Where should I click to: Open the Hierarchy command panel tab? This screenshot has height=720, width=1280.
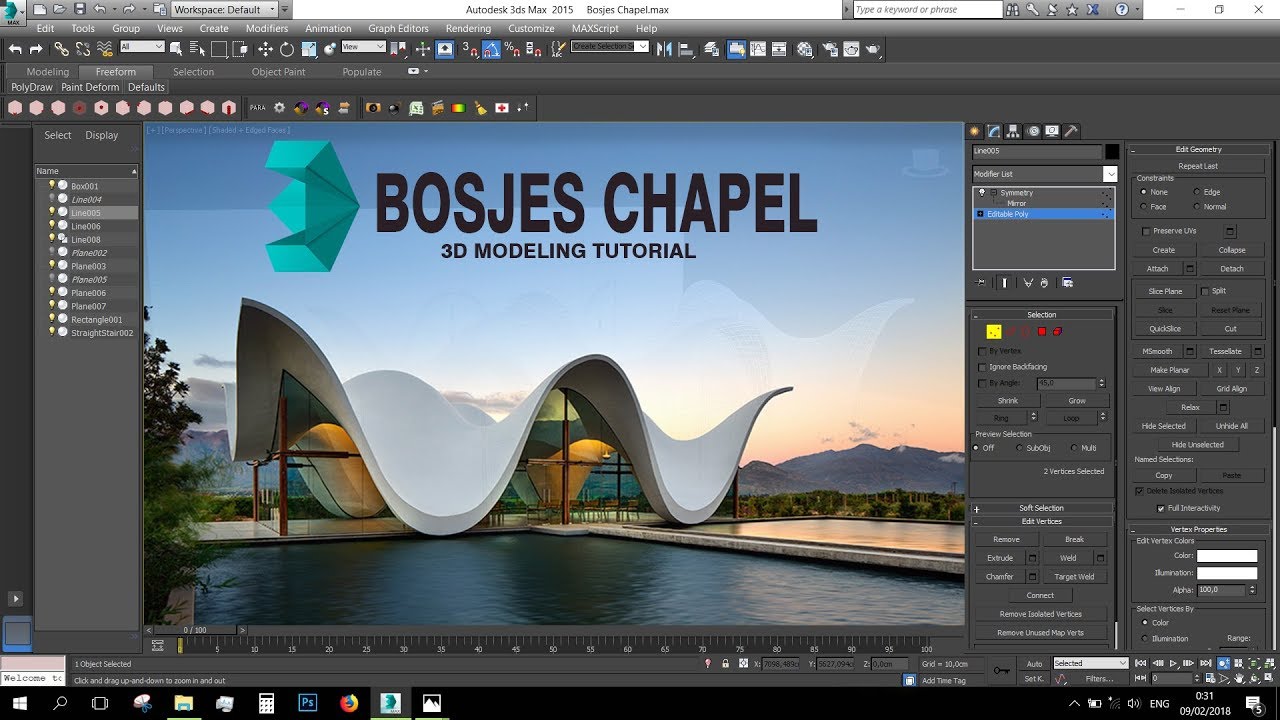pos(1013,131)
